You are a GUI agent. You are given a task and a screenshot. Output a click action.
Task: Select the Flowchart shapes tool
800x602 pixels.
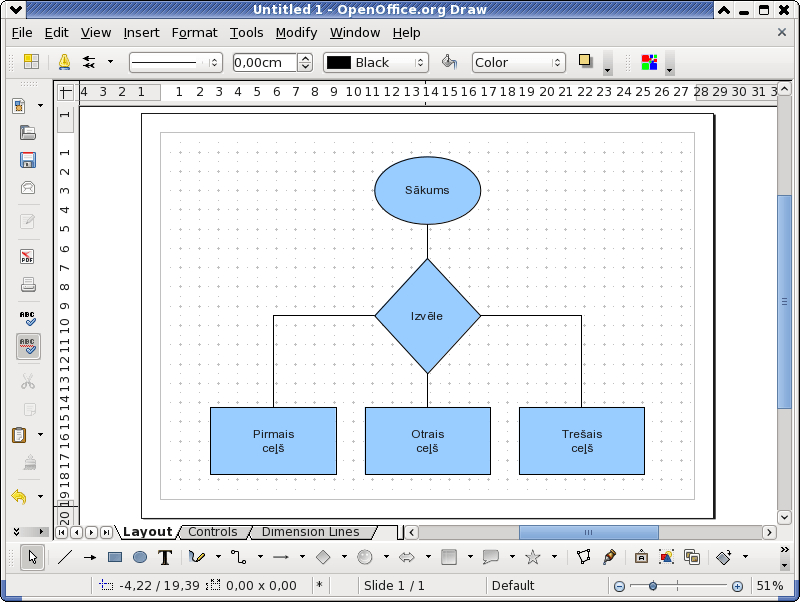coord(449,557)
